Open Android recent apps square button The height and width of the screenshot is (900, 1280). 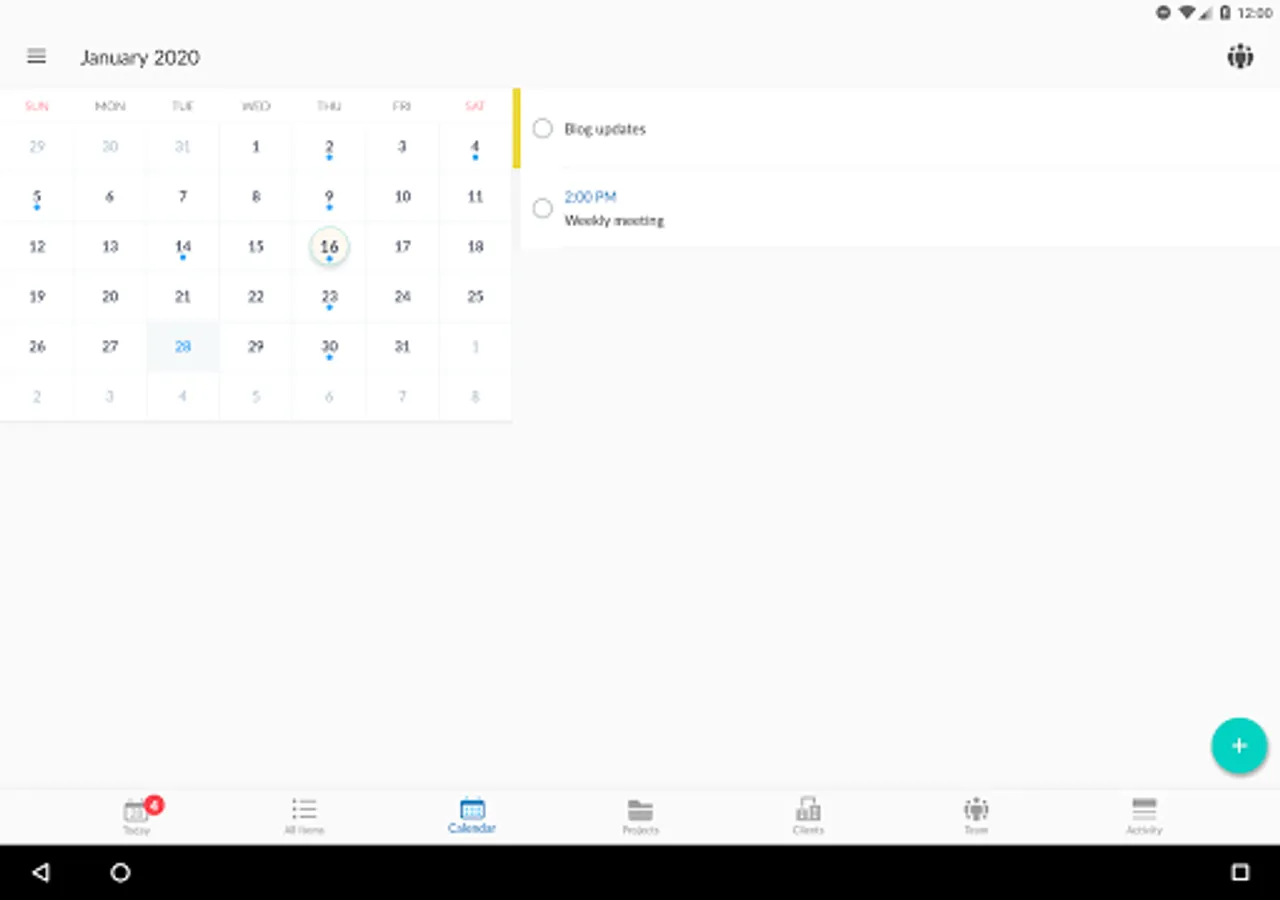[x=1240, y=872]
